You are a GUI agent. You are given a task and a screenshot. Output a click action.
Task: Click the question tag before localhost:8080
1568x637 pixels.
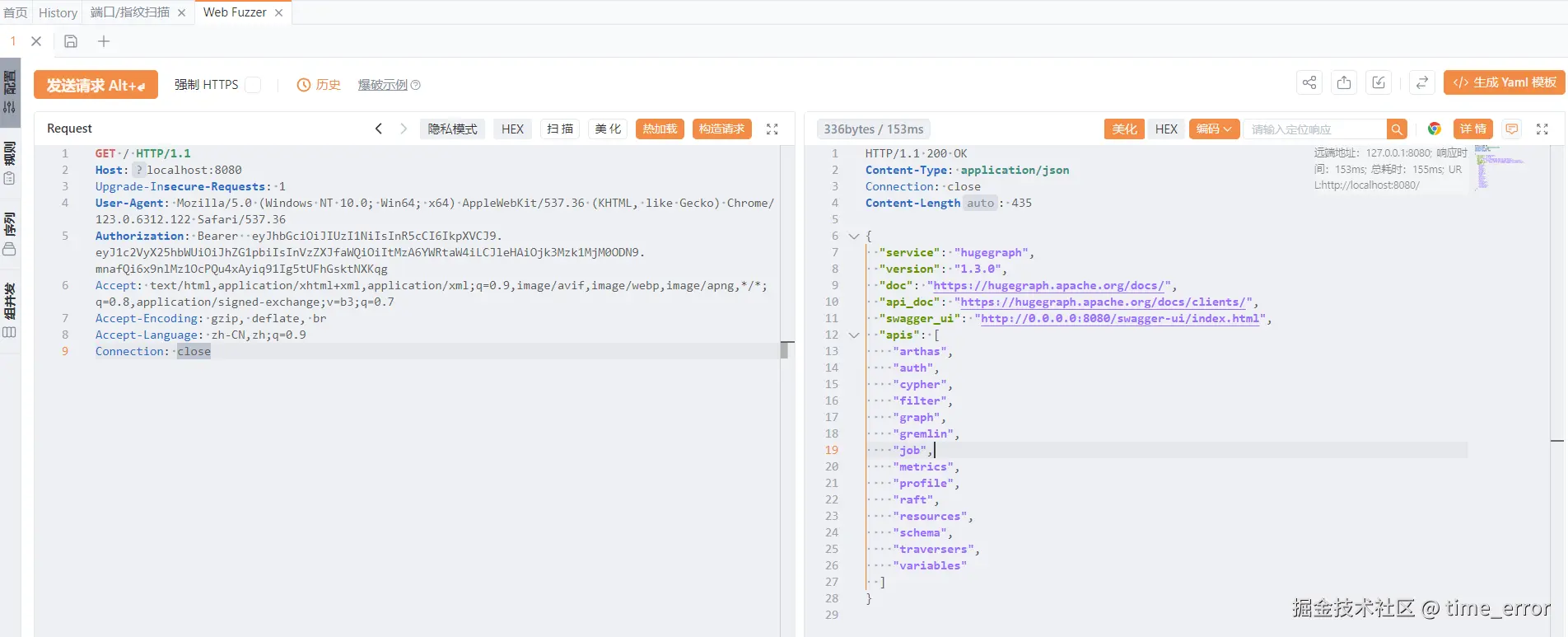[x=139, y=170]
